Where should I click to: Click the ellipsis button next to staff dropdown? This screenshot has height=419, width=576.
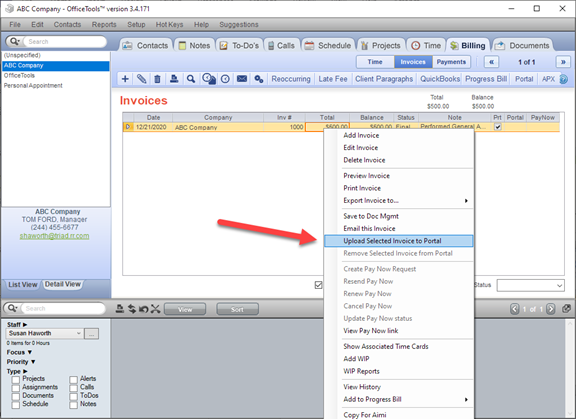coord(91,333)
